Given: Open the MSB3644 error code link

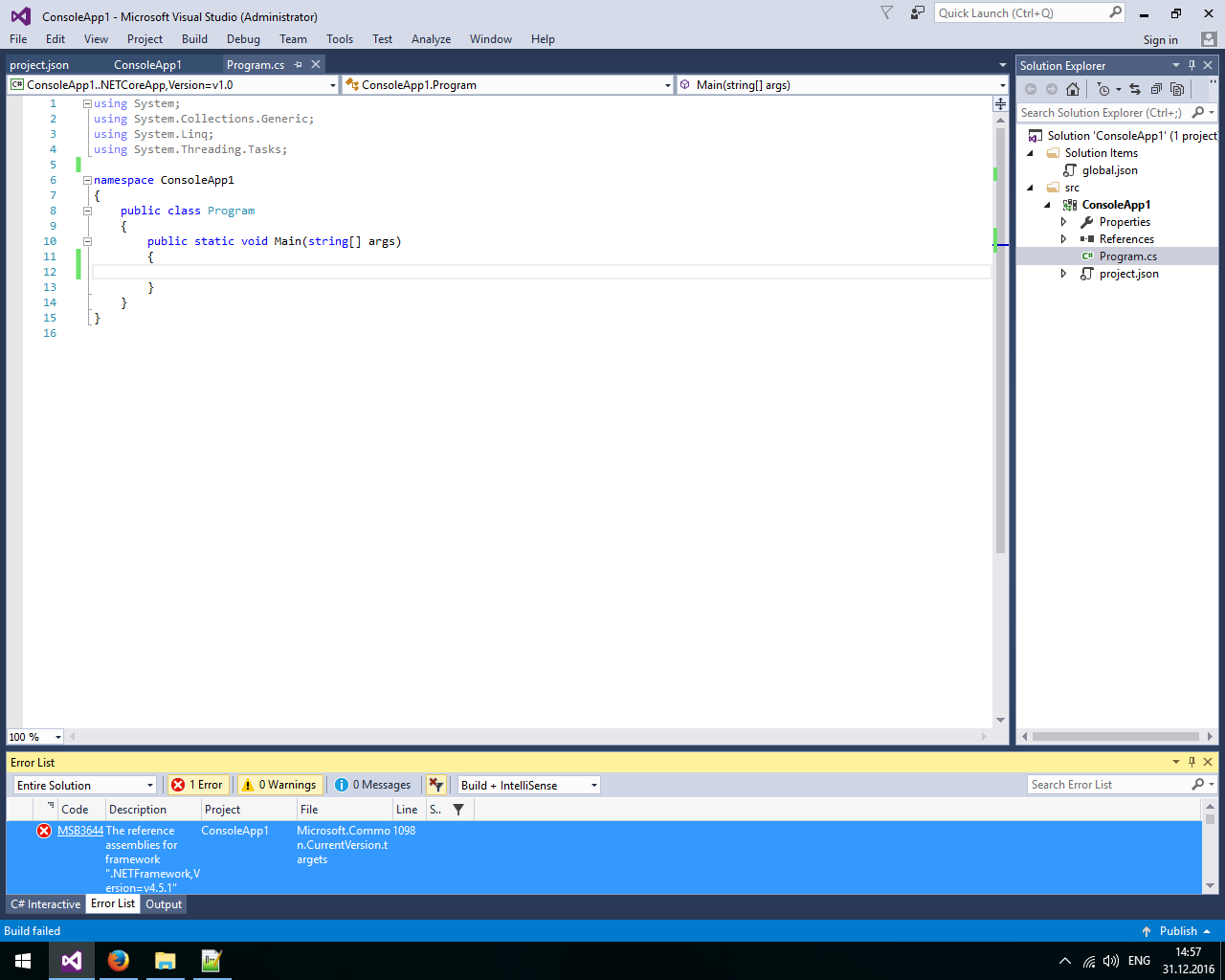Looking at the screenshot, I should click(80, 831).
